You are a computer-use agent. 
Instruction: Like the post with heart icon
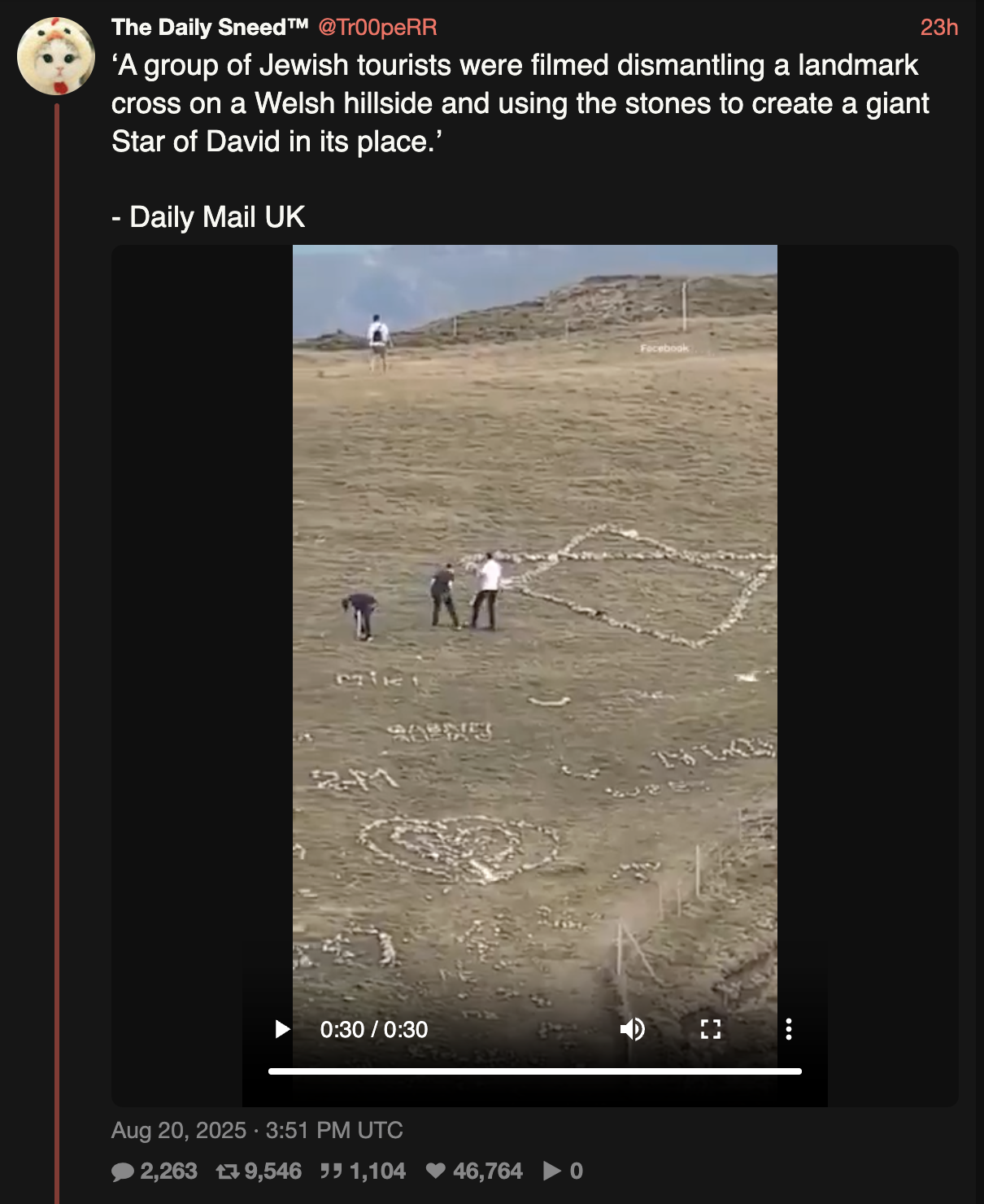436,1171
